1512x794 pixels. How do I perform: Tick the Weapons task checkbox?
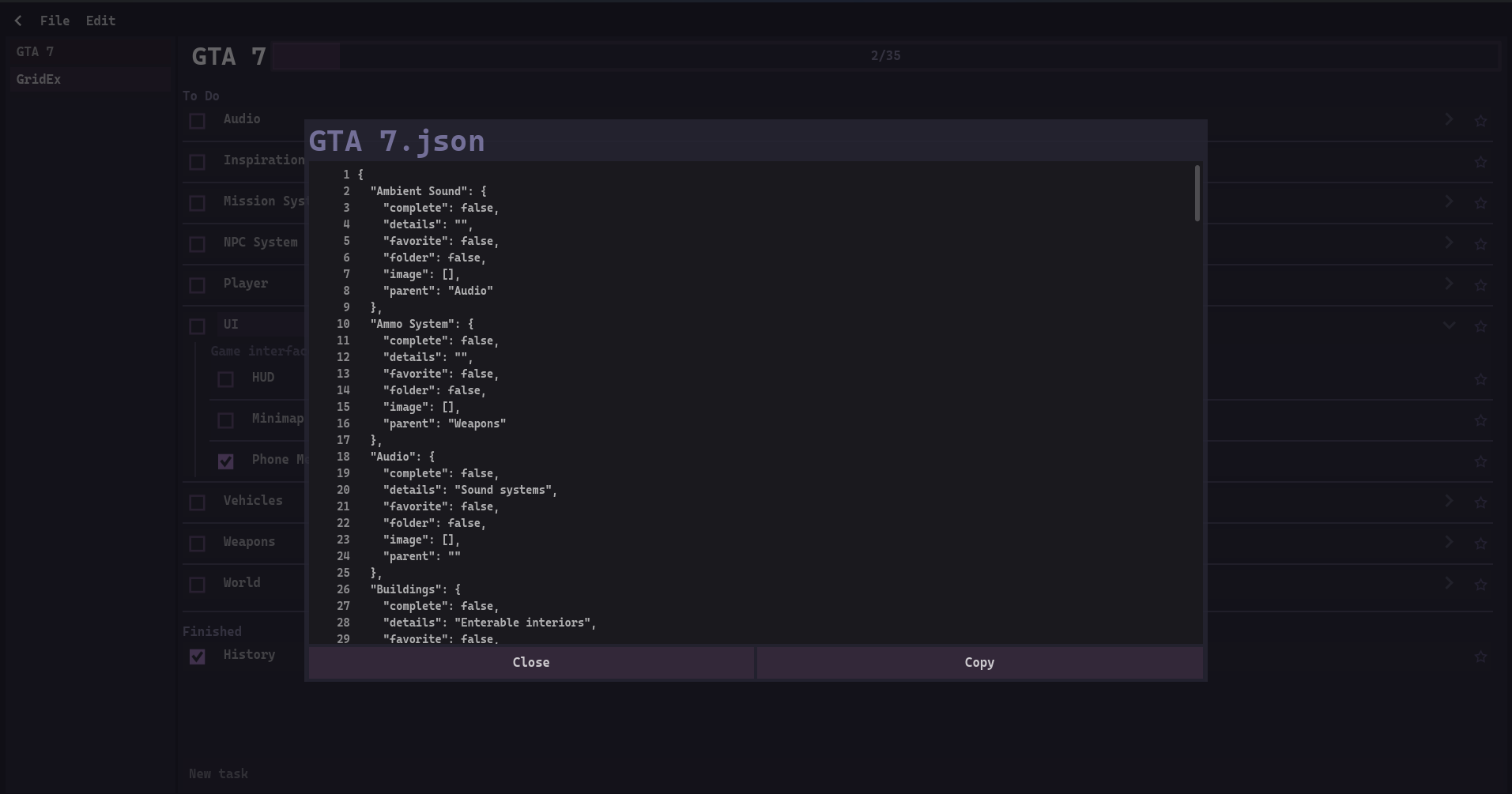click(198, 544)
